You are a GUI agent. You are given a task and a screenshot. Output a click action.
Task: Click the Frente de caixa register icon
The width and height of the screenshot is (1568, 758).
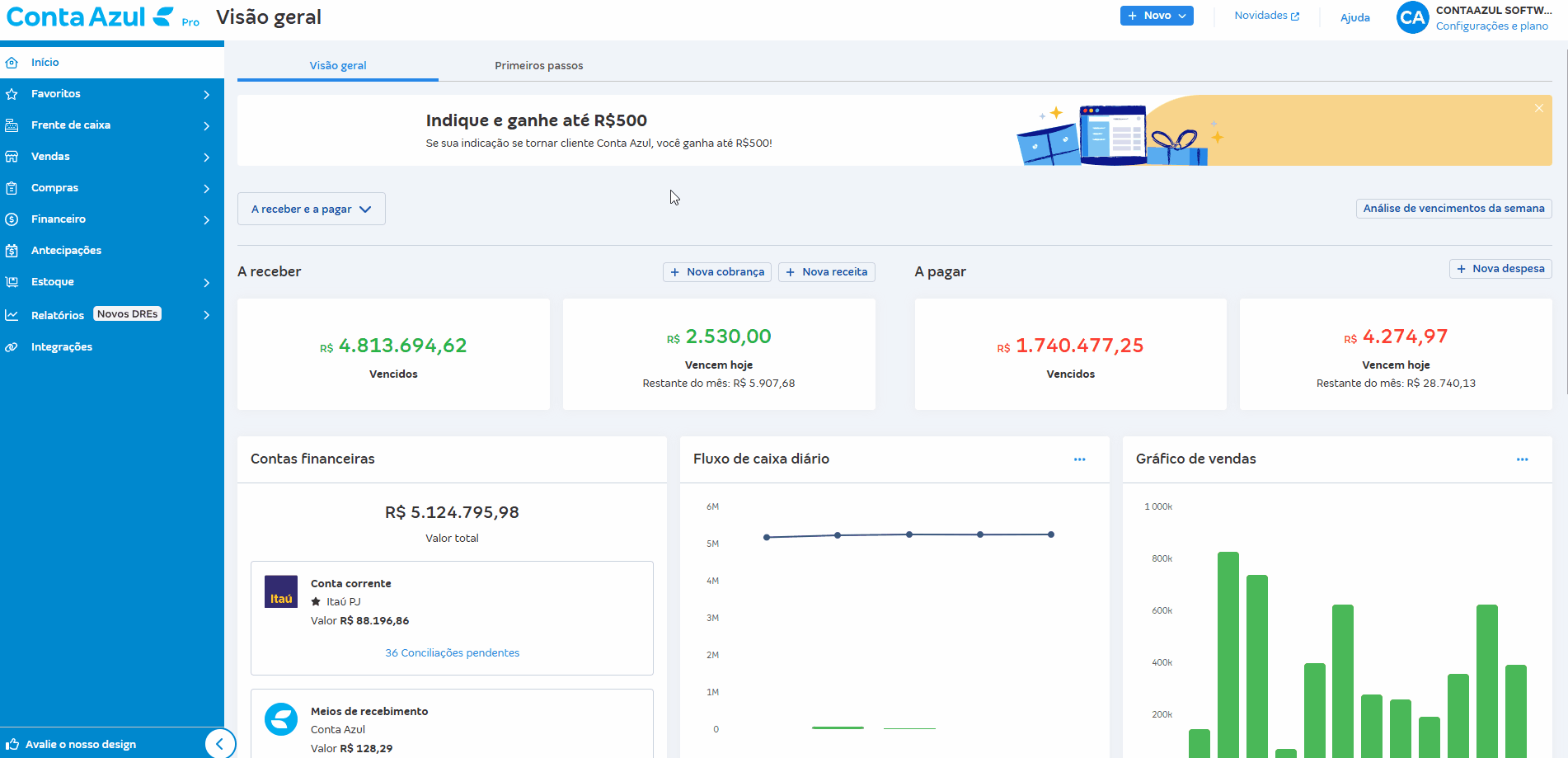coord(12,125)
